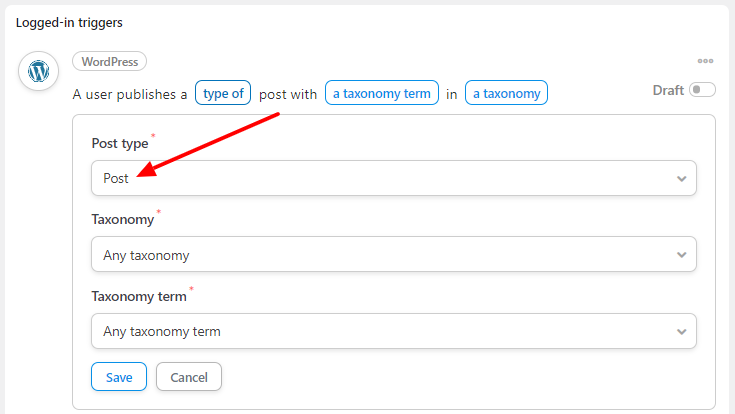Open the Post type dropdown
Image resolution: width=735 pixels, height=414 pixels.
point(394,178)
